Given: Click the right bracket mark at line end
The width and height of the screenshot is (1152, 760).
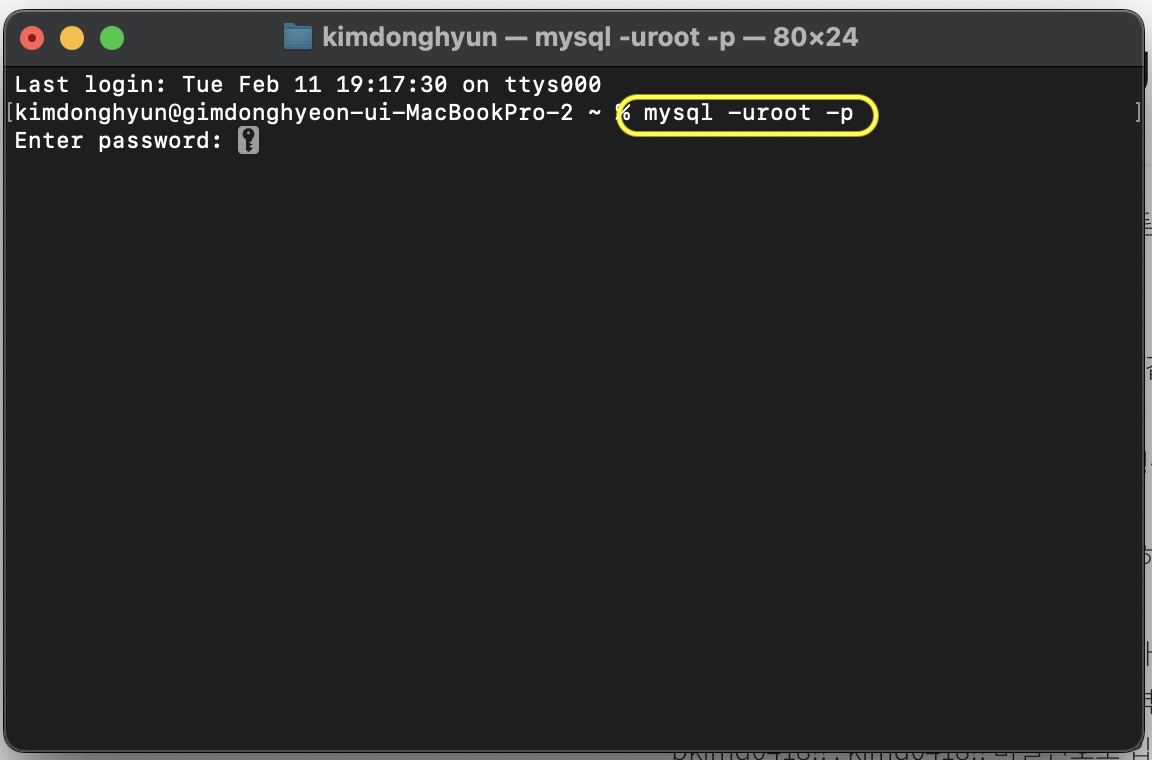Looking at the screenshot, I should point(1138,112).
